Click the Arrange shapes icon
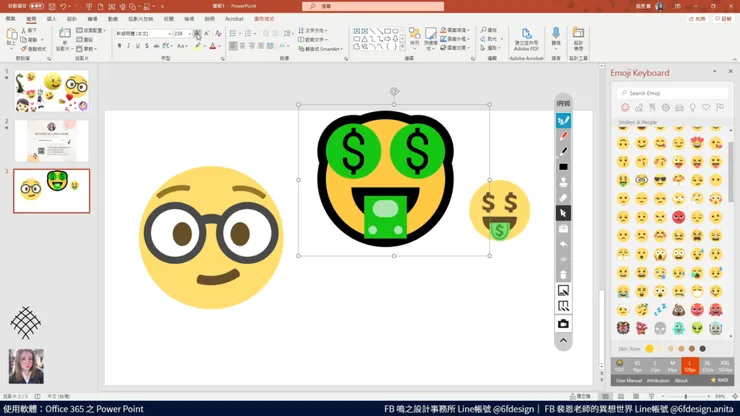This screenshot has height=416, width=740. pos(414,34)
